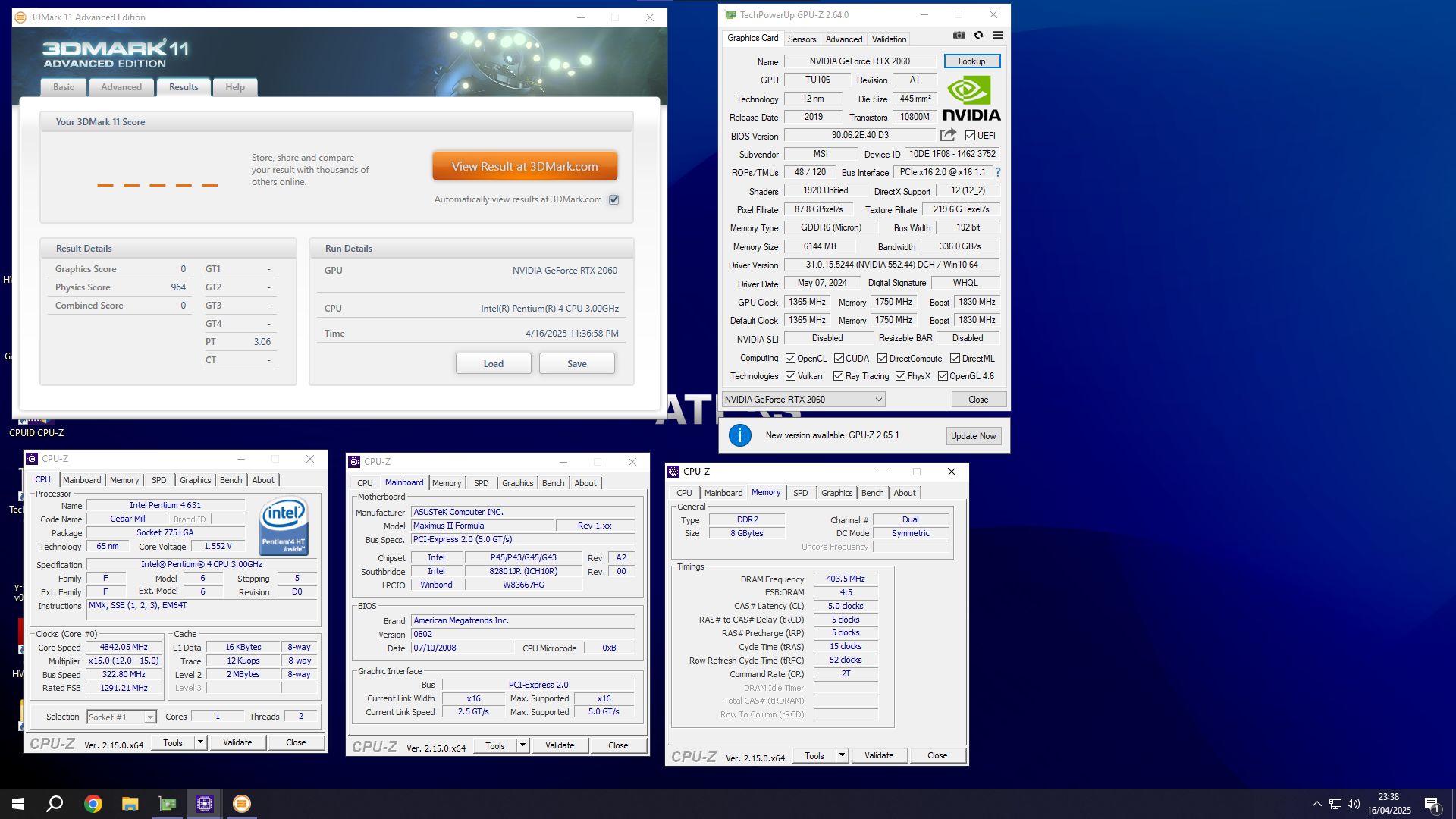Click Core Speed value 4842.05 MHz
This screenshot has height=819, width=1456.
click(124, 648)
